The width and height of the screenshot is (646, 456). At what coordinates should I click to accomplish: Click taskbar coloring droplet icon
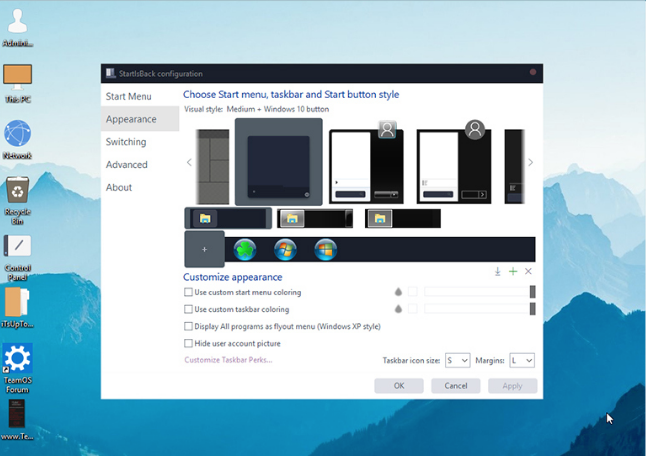[398, 309]
